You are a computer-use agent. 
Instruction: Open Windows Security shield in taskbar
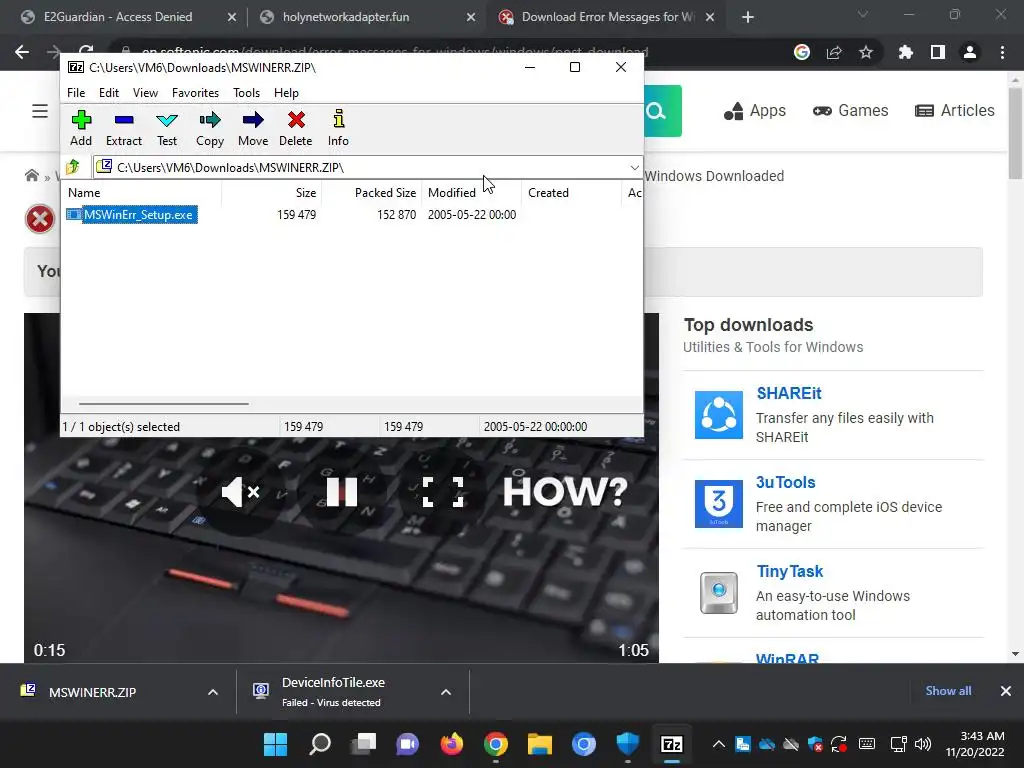coord(628,744)
